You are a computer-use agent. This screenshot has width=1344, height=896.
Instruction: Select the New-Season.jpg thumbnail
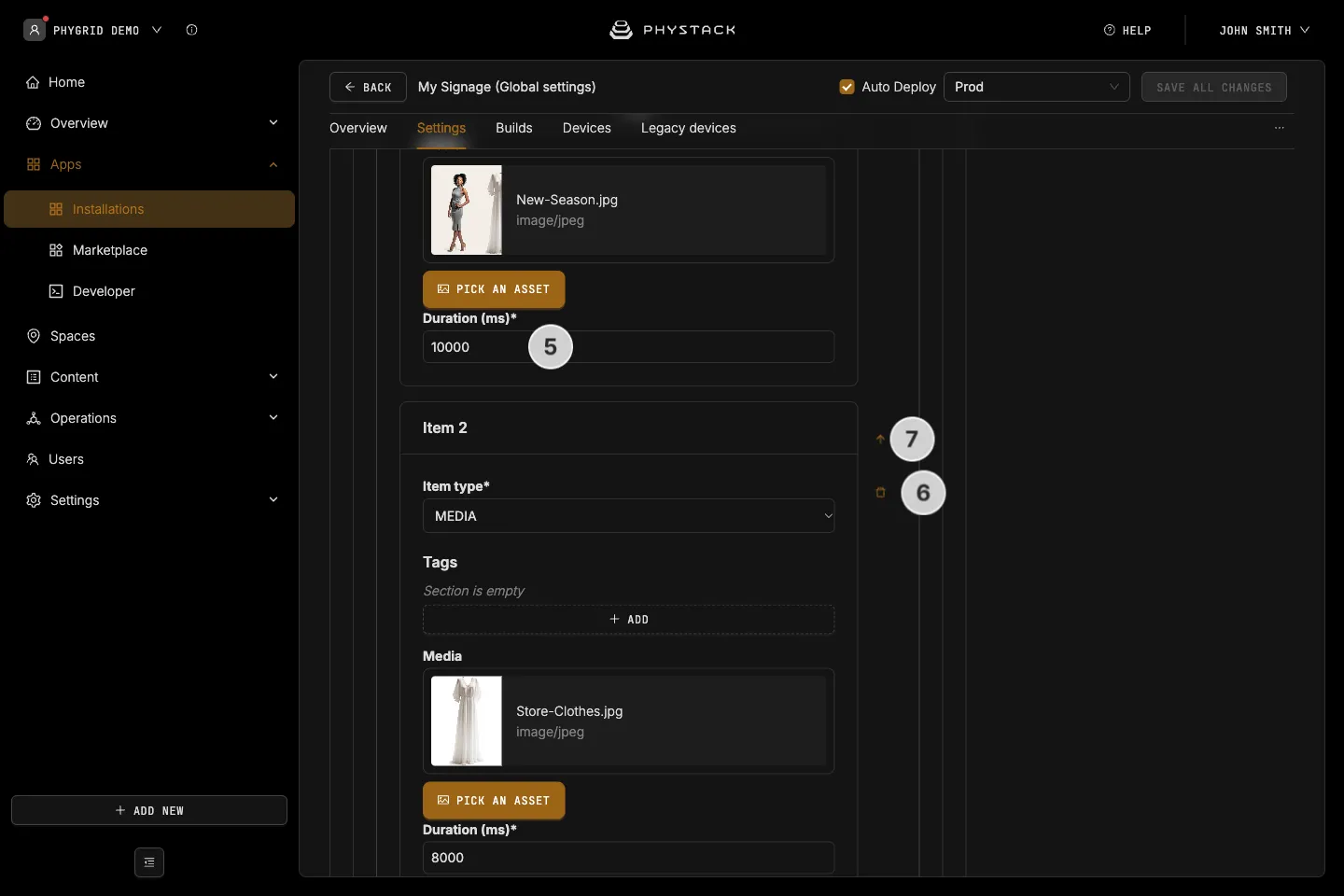(467, 210)
